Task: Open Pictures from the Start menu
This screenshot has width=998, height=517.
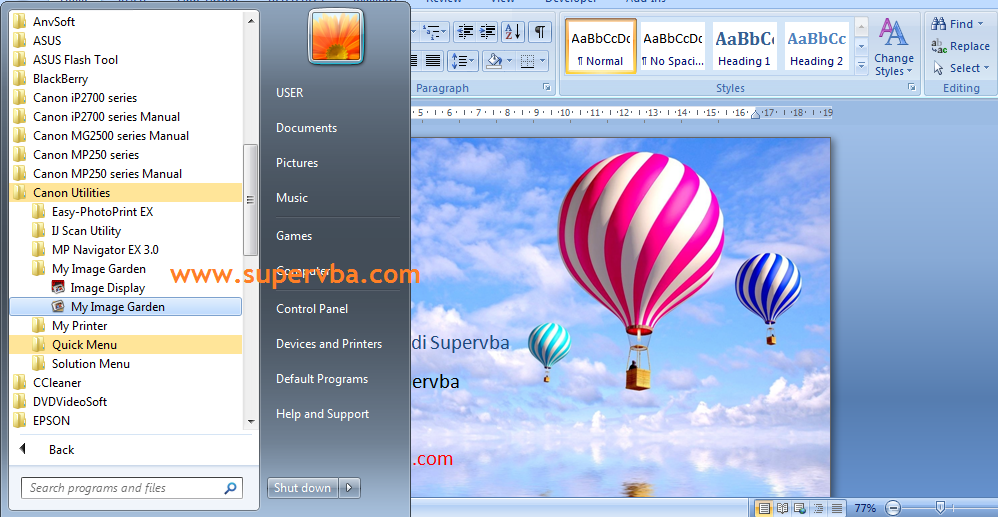Action: point(297,163)
